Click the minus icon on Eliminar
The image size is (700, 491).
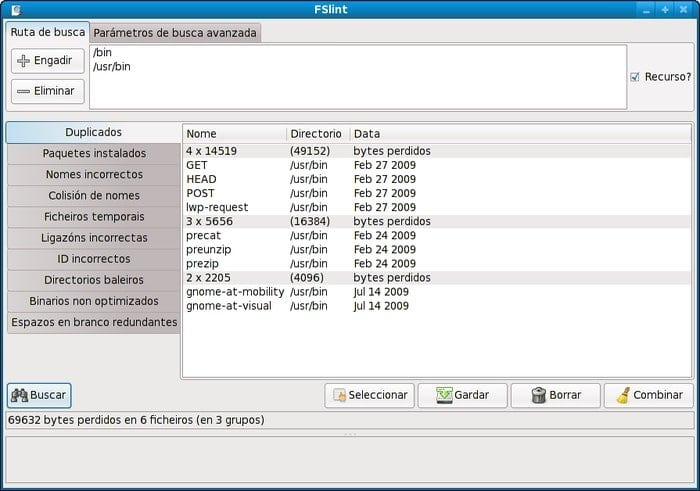pyautogui.click(x=23, y=92)
